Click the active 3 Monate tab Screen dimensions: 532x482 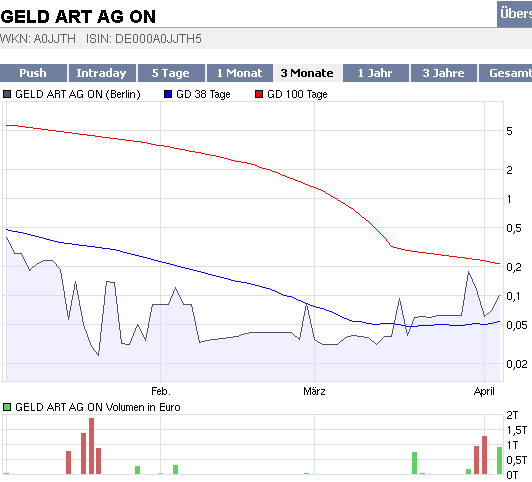point(307,73)
